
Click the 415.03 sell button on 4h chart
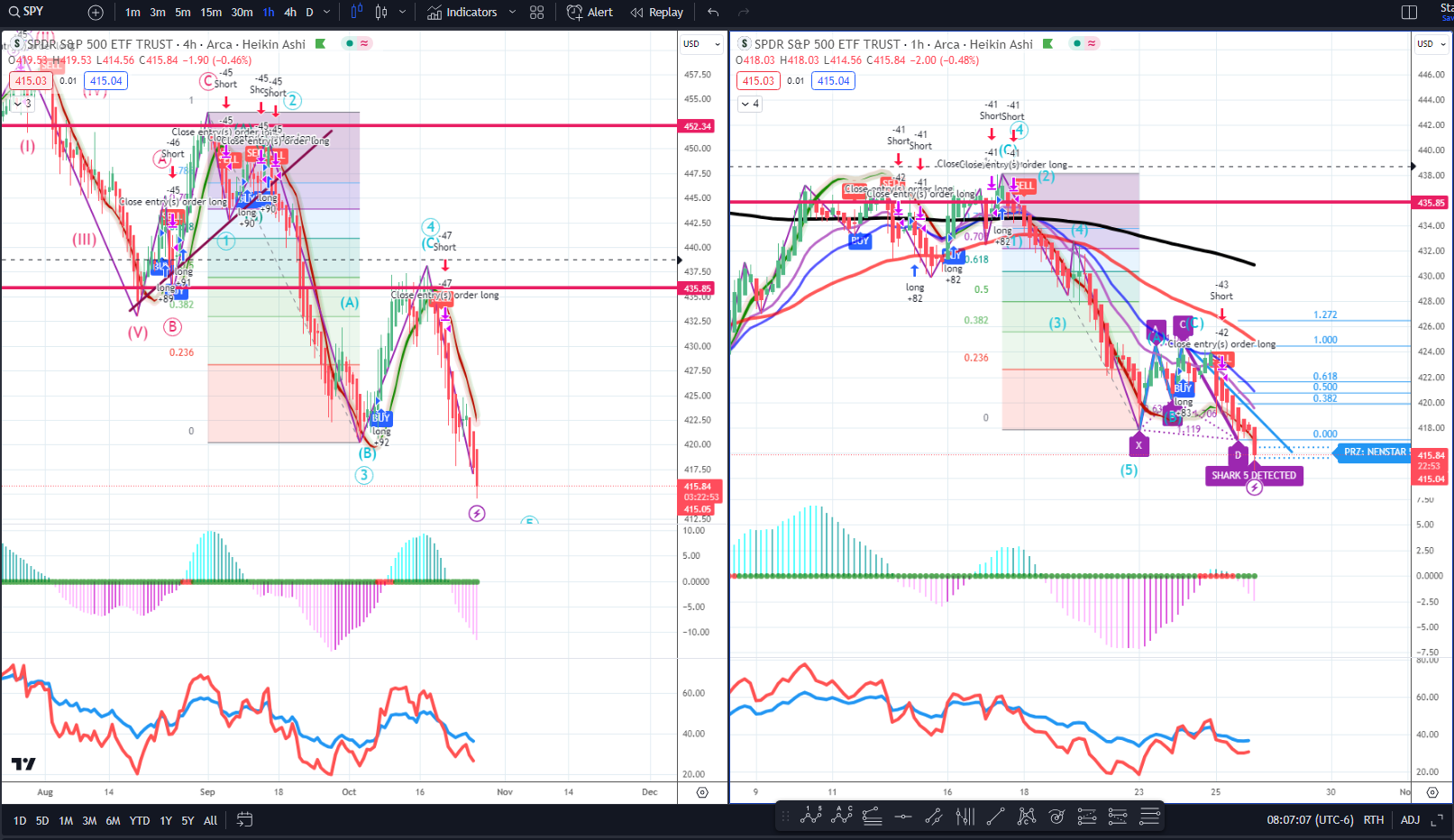[x=31, y=81]
